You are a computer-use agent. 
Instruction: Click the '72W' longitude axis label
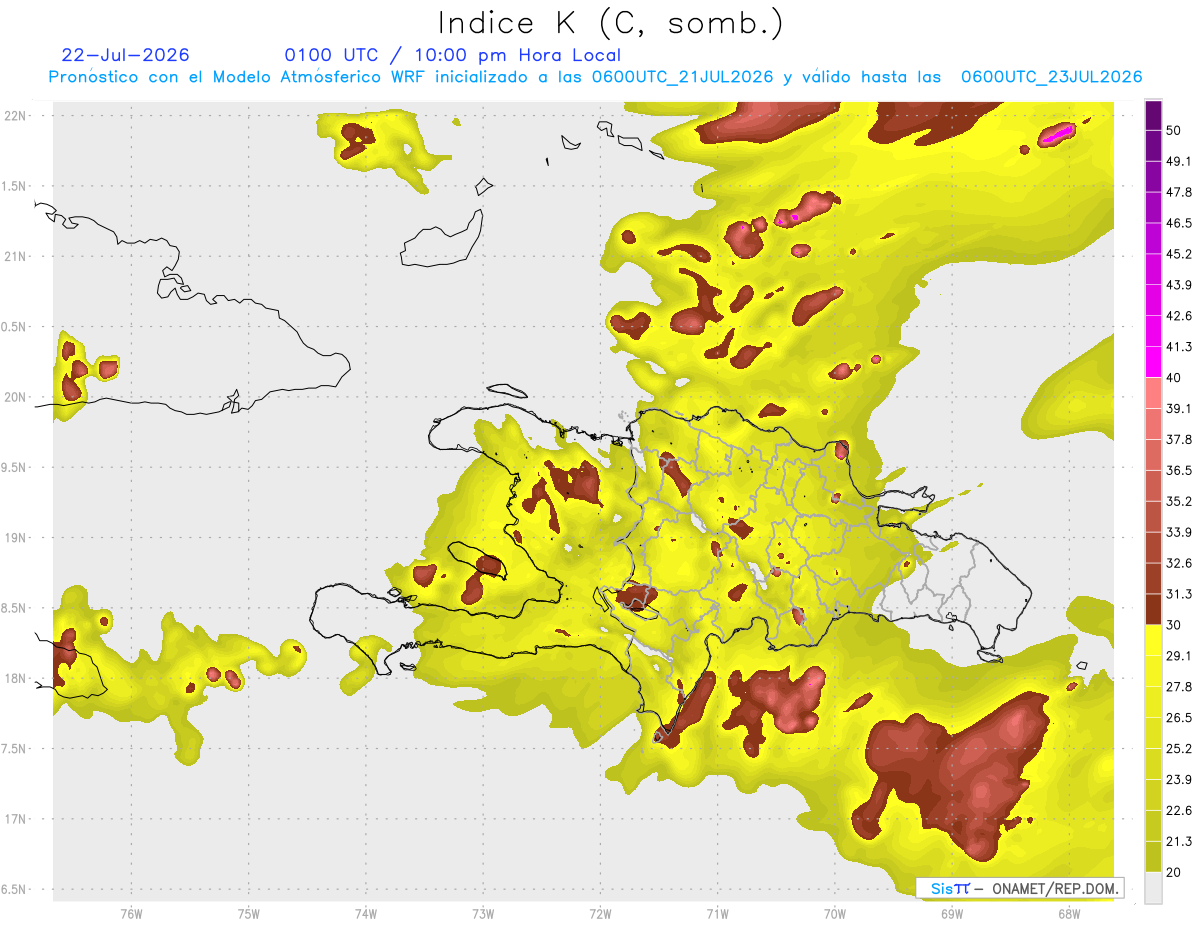[x=600, y=914]
